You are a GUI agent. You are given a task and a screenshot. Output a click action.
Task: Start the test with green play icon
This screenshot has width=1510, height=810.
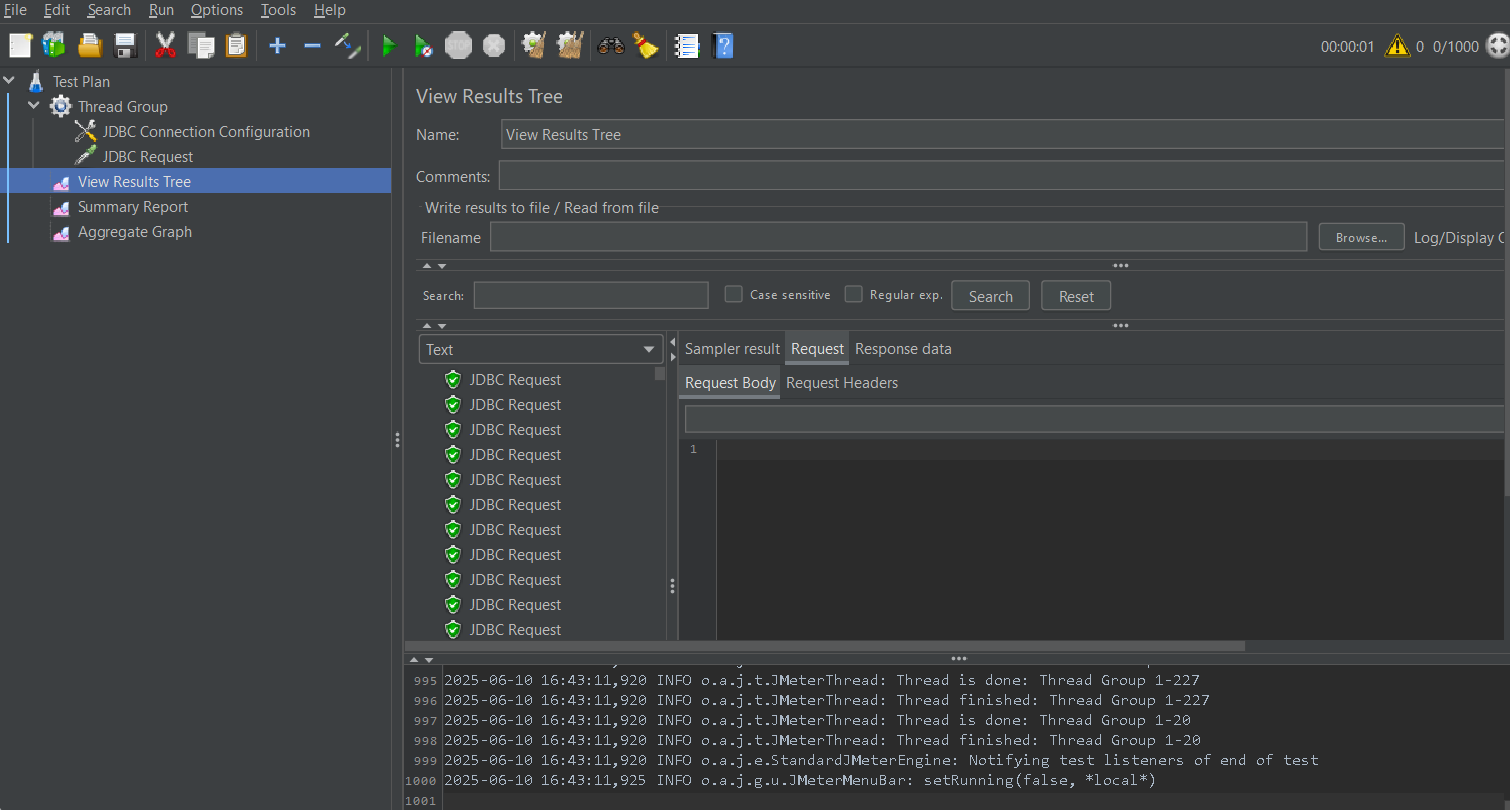[x=389, y=46]
